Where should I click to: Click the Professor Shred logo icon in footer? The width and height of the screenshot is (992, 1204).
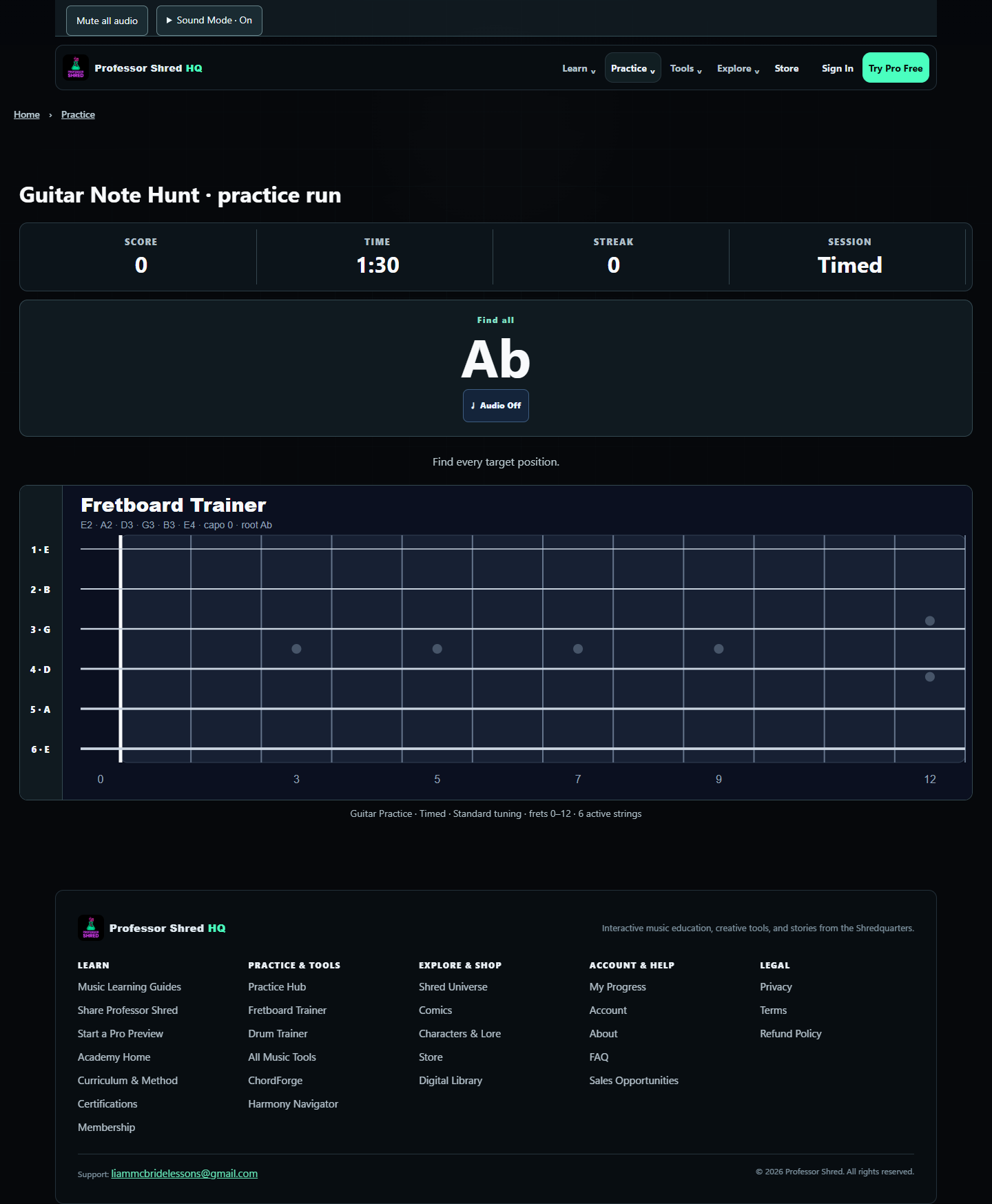(x=91, y=928)
